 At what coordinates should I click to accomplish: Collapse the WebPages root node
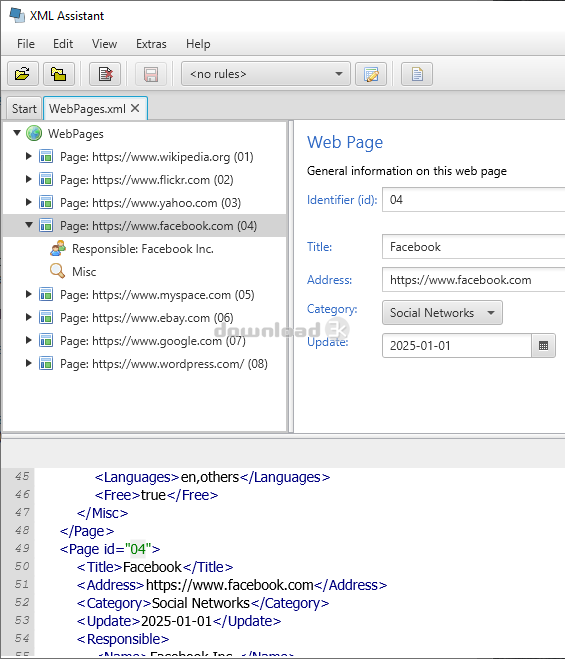[x=17, y=133]
